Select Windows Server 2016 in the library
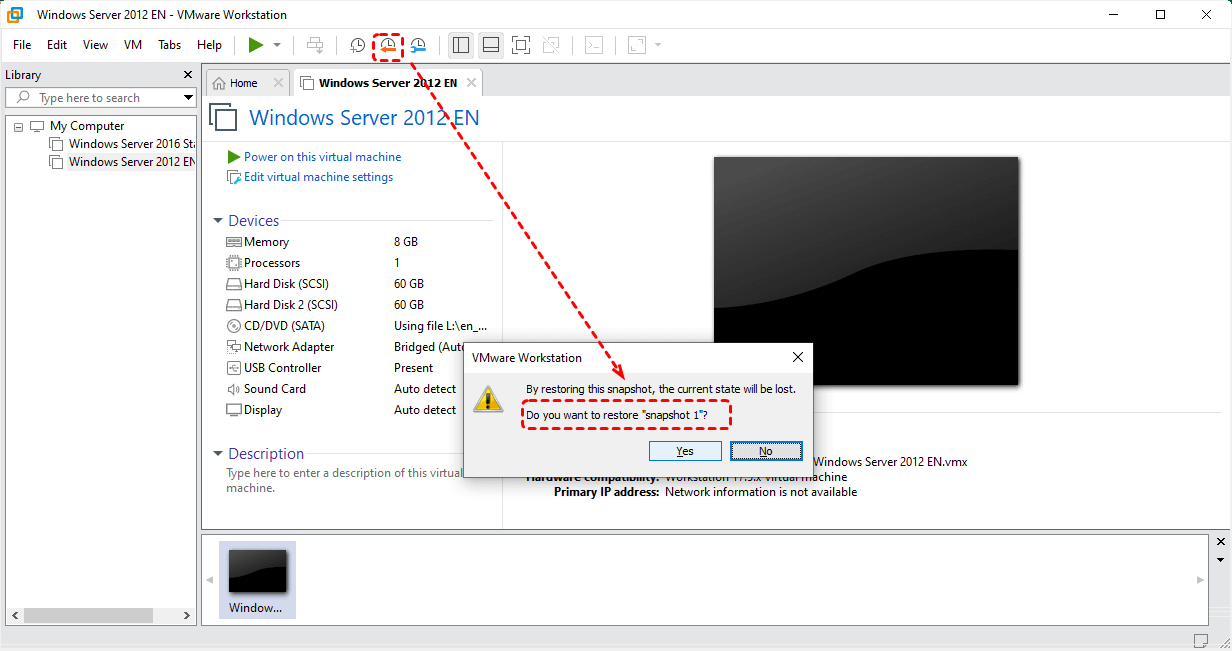 (132, 144)
